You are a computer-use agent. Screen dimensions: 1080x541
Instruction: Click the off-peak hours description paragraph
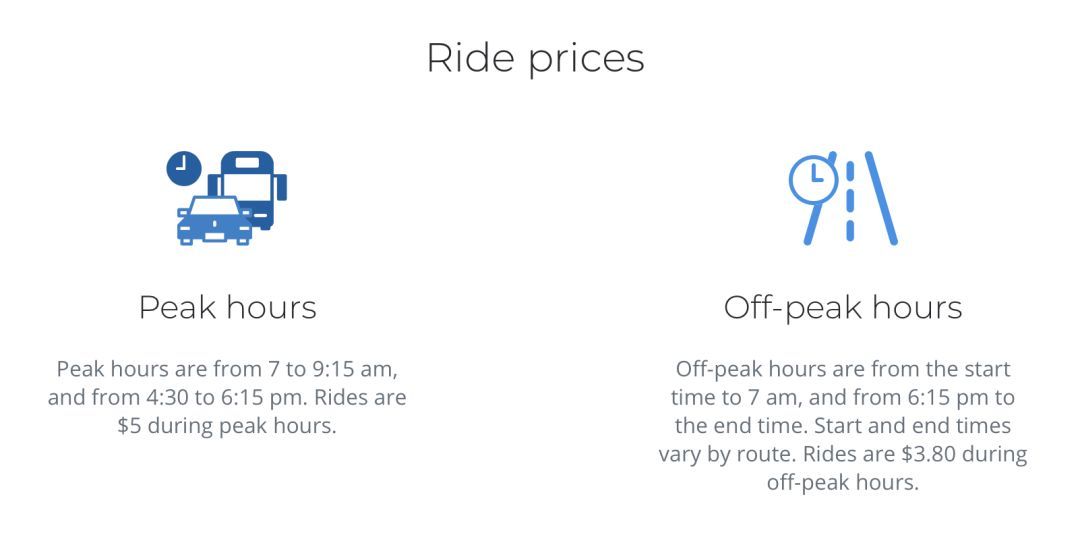pos(842,425)
